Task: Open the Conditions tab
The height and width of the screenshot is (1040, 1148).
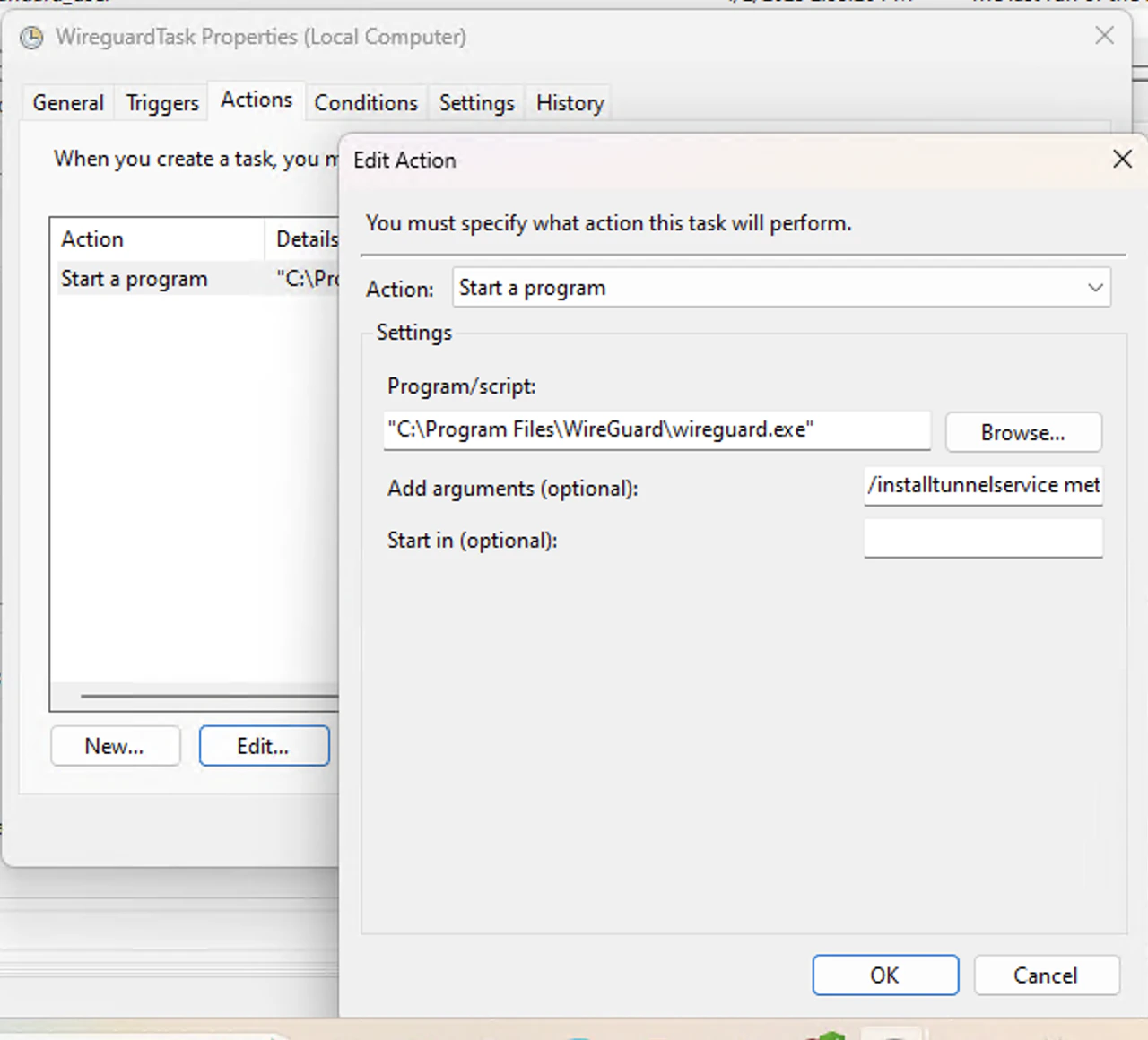Action: click(366, 102)
